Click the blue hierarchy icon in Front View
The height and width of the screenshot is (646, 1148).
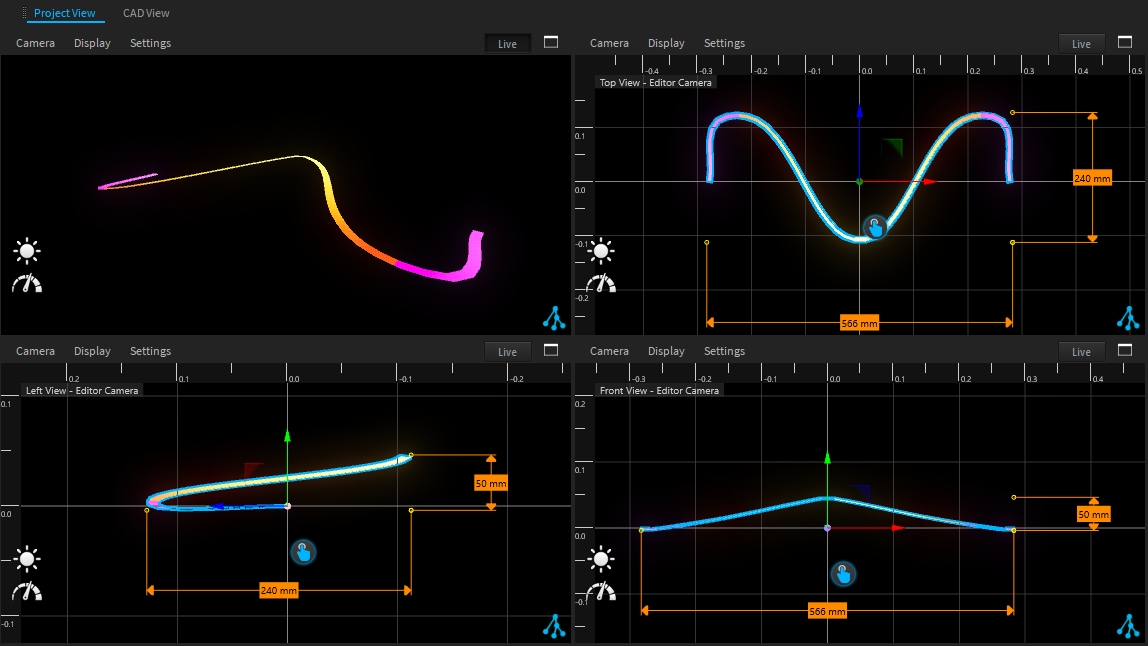(1128, 626)
